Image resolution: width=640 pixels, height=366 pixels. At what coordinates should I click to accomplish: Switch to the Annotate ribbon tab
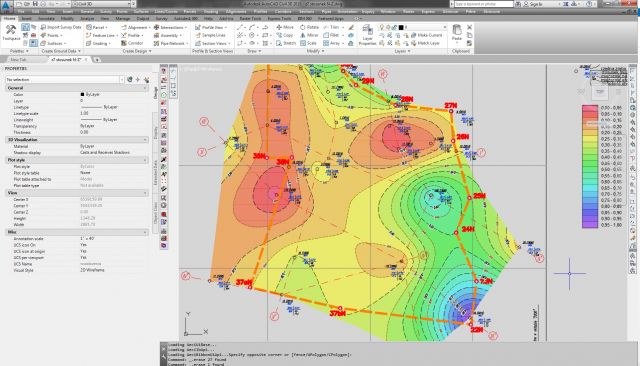click(46, 18)
